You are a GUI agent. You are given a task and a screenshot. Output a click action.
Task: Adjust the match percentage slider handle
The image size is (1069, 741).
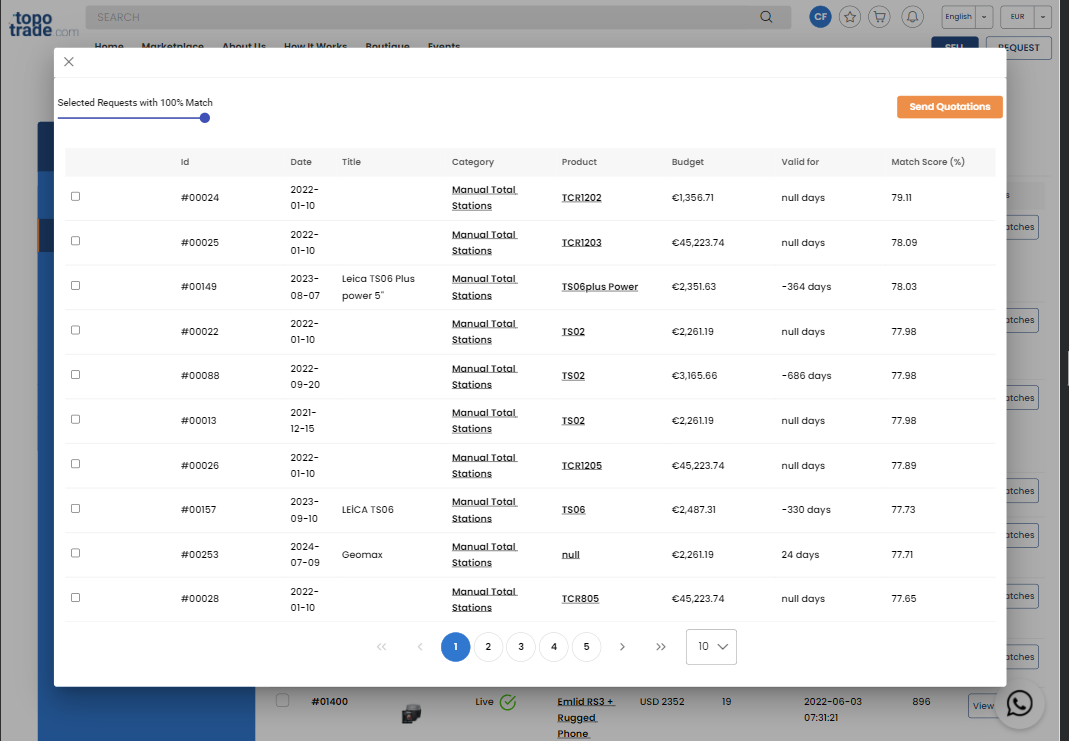click(x=205, y=118)
